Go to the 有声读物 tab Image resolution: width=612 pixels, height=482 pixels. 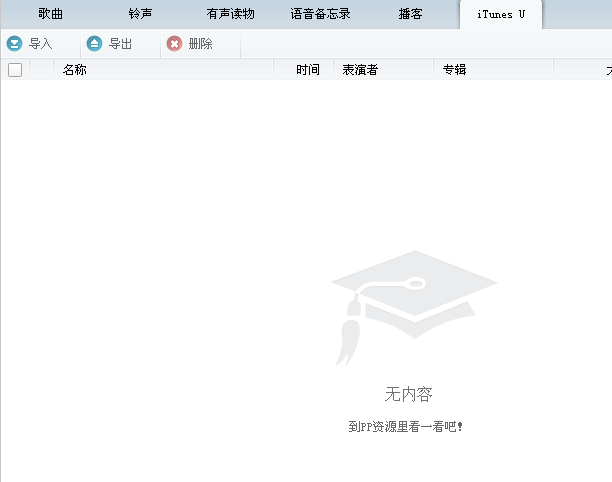tap(230, 14)
